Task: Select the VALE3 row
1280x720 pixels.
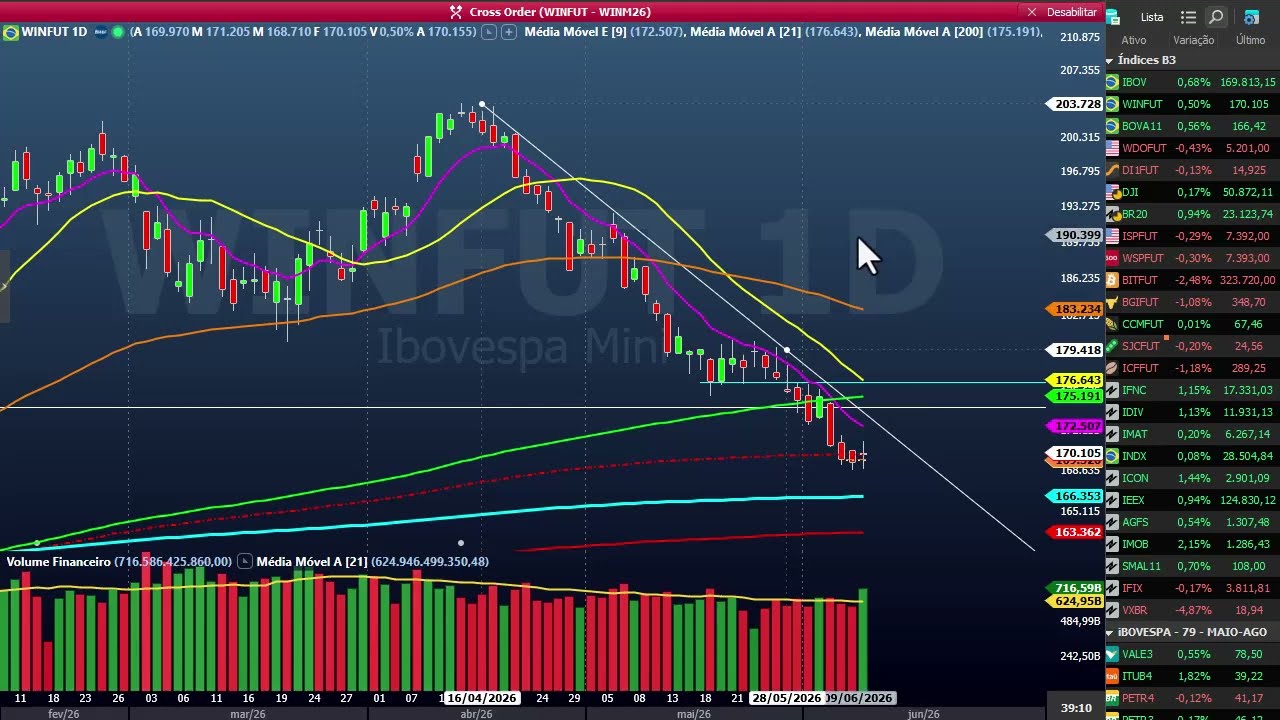Action: [x=1192, y=654]
